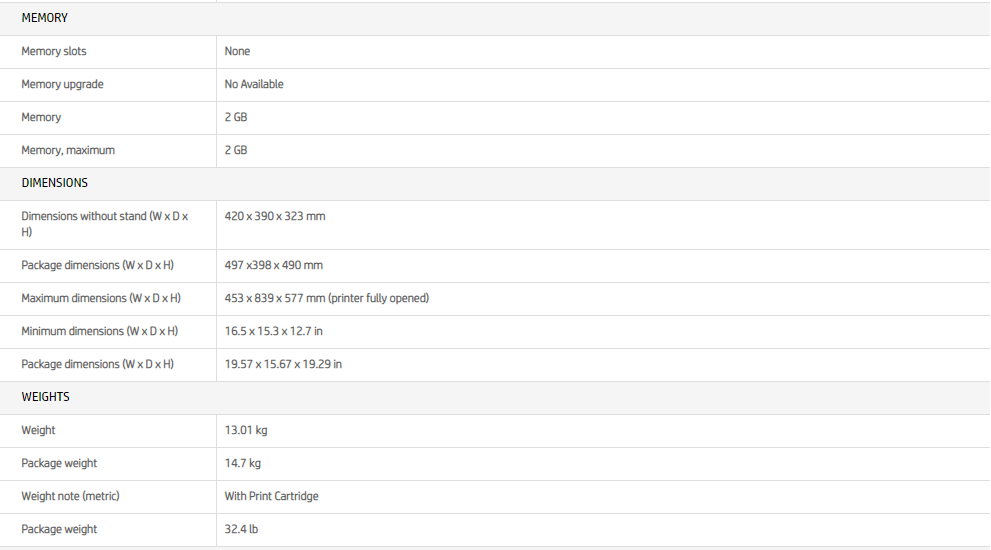The height and width of the screenshot is (550, 991).
Task: Click the MEMORY section header
Action: click(x=44, y=18)
